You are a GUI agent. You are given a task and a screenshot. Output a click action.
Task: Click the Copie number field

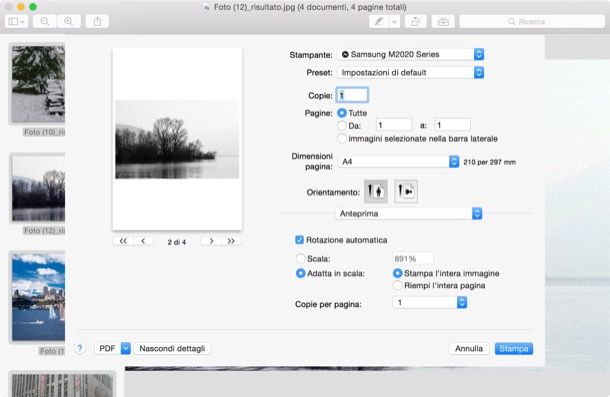(352, 95)
